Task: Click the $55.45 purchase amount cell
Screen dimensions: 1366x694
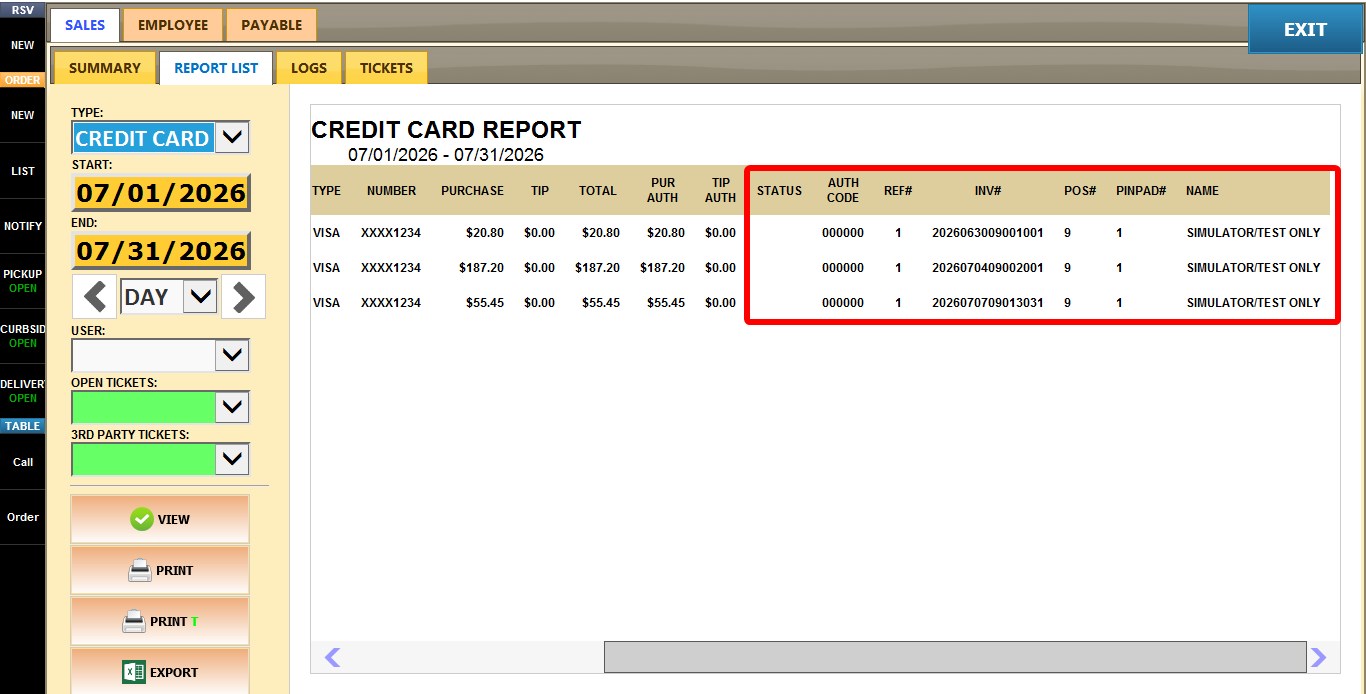Action: (485, 303)
